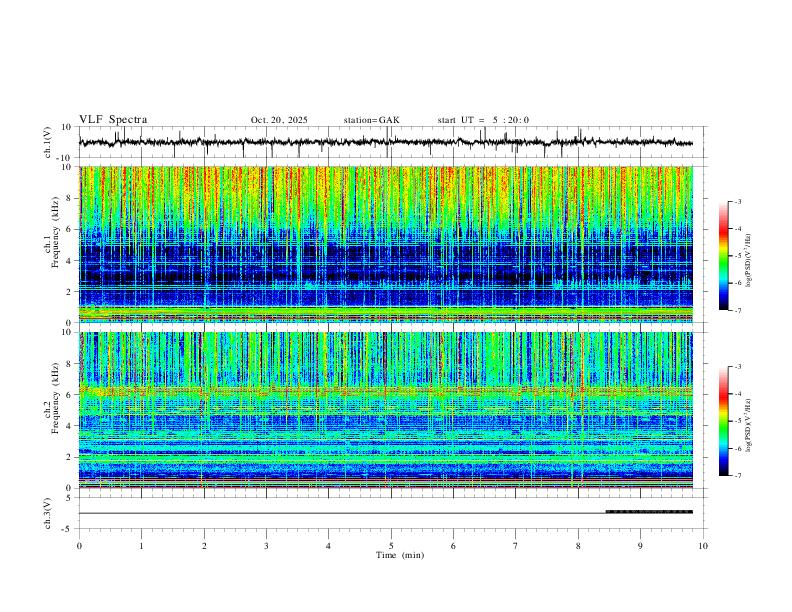Click inside the ch.1 spectrogram panel
Image resolution: width=792 pixels, height=612 pixels.
pyautogui.click(x=386, y=244)
